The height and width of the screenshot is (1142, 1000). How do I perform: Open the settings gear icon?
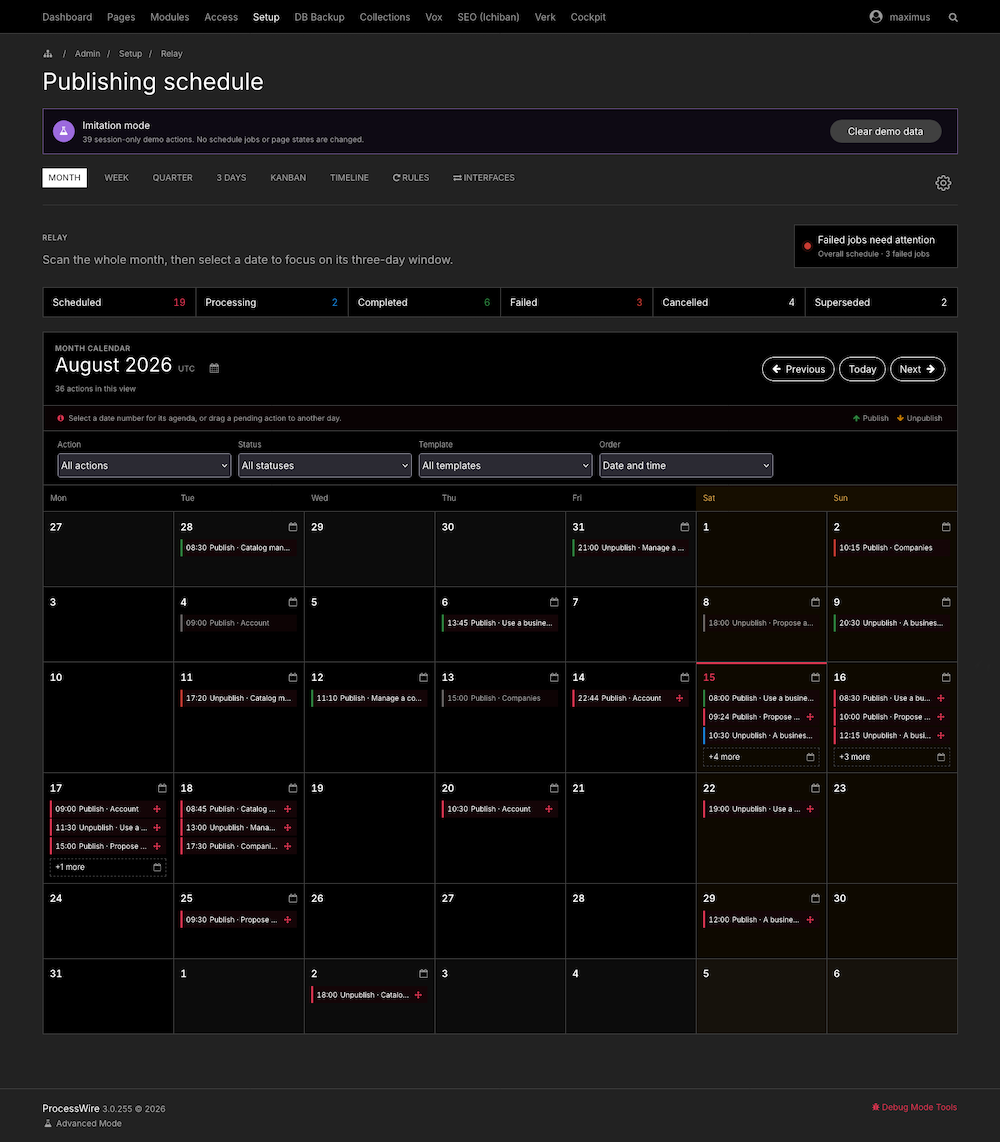[x=943, y=183]
